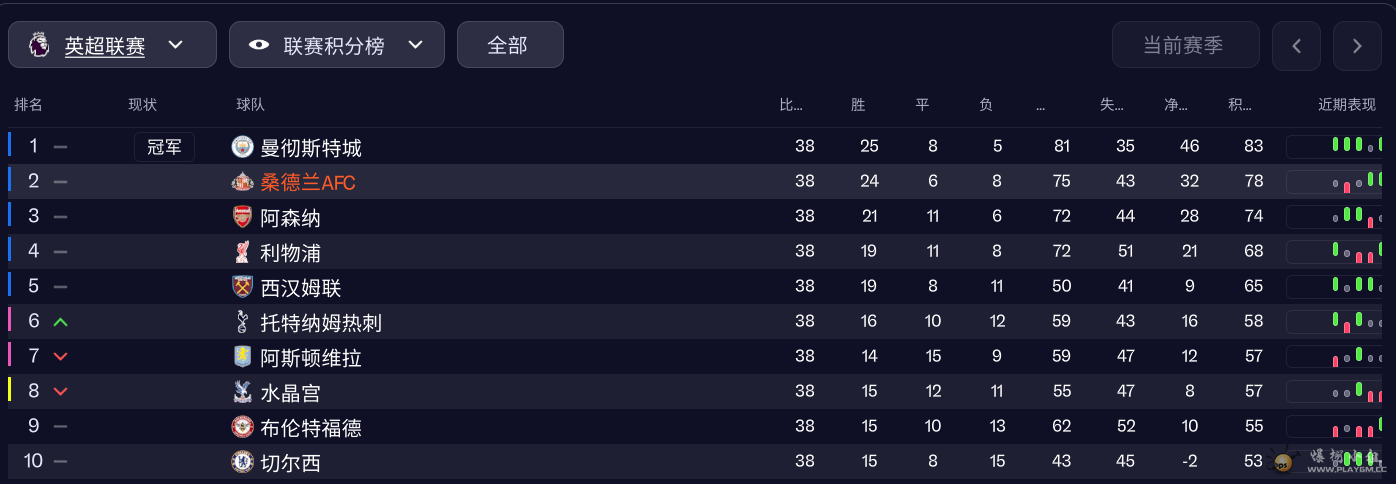Click the eye icon in 联赛积分榜 selector
Screen dimensions: 1396x484
tap(259, 45)
